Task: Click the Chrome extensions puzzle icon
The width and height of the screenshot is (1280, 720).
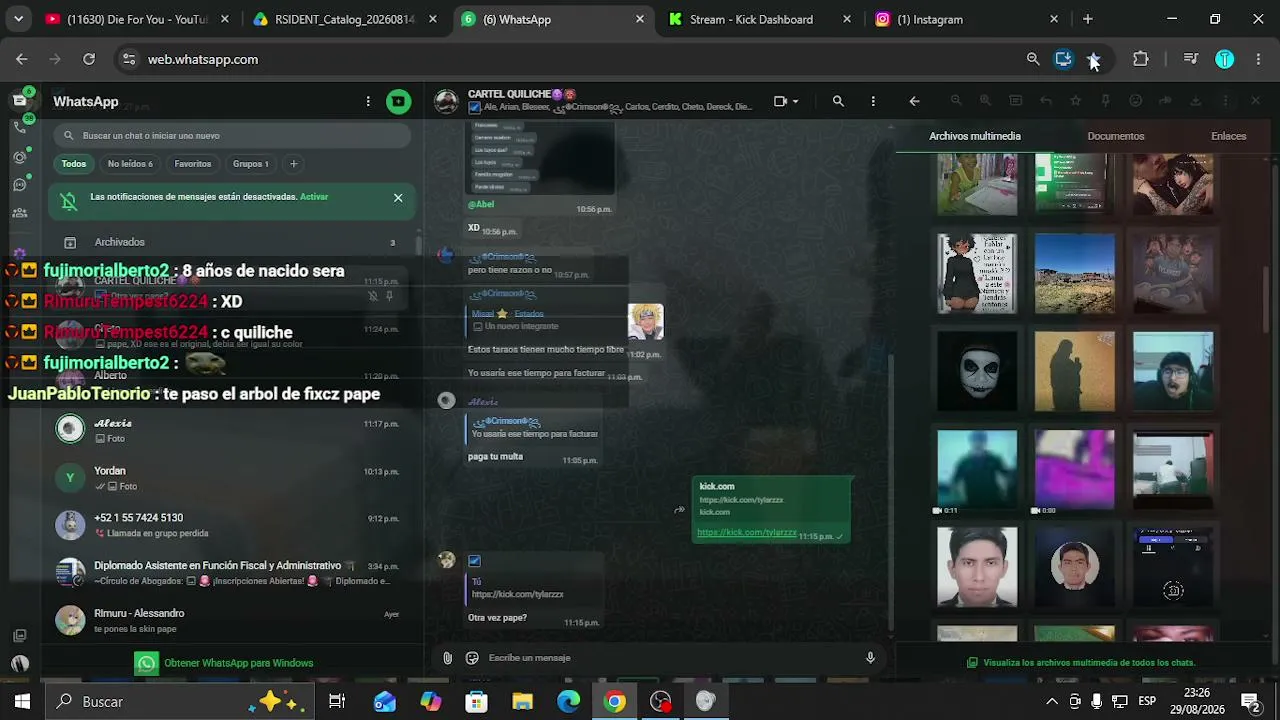Action: pyautogui.click(x=1141, y=59)
